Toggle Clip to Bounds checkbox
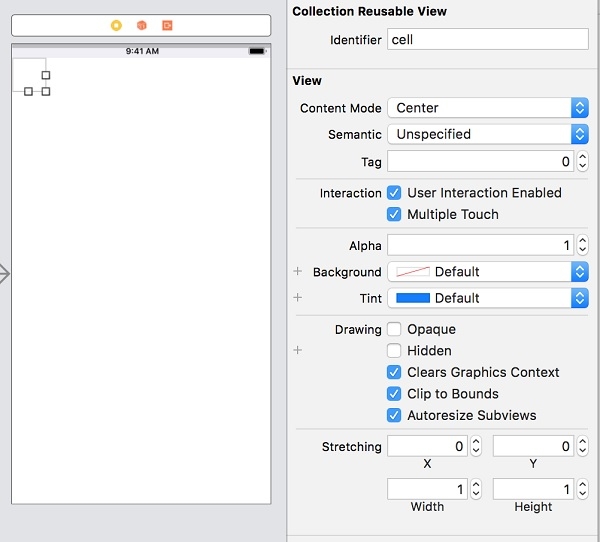Image resolution: width=600 pixels, height=542 pixels. 394,394
